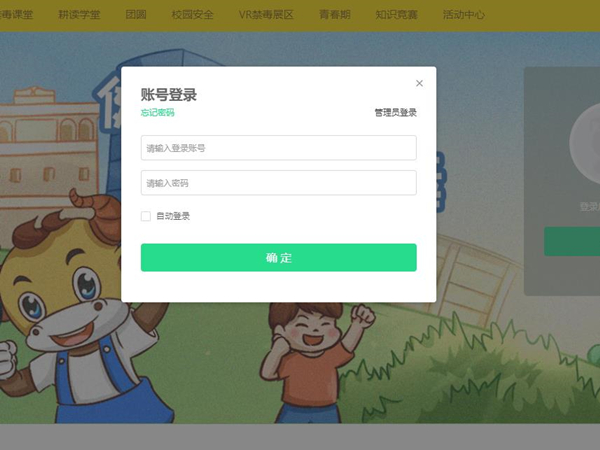Navigate to the 青春期 menu item
This screenshot has height=450, width=600.
point(335,15)
